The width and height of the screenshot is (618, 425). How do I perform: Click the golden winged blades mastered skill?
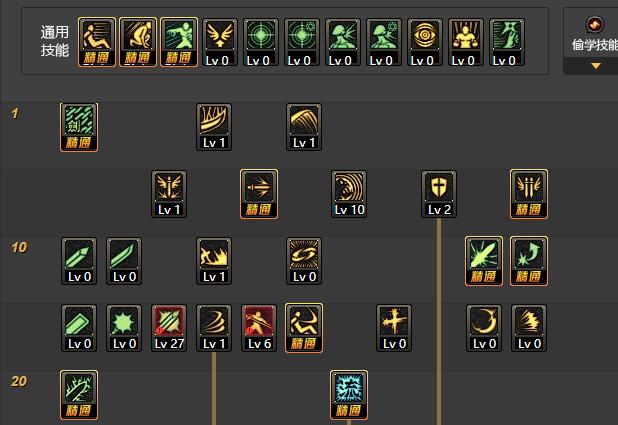point(529,194)
